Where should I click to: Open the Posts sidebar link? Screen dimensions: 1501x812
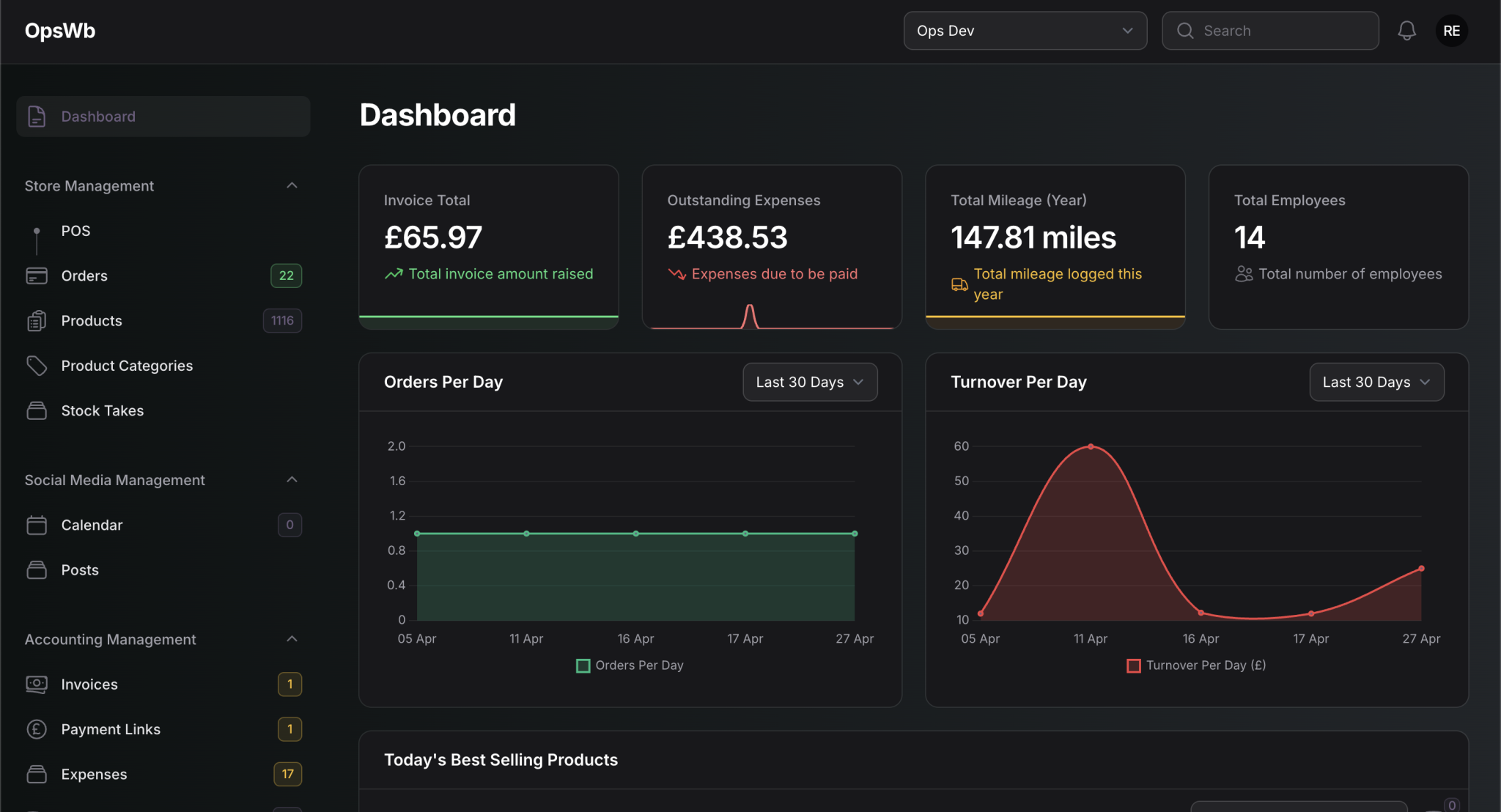[x=80, y=570]
